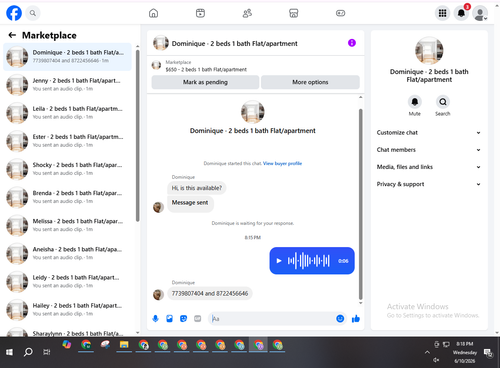Click the large listing thumbnail in right panel
Viewport: 500px width, 368px height.
click(x=429, y=50)
